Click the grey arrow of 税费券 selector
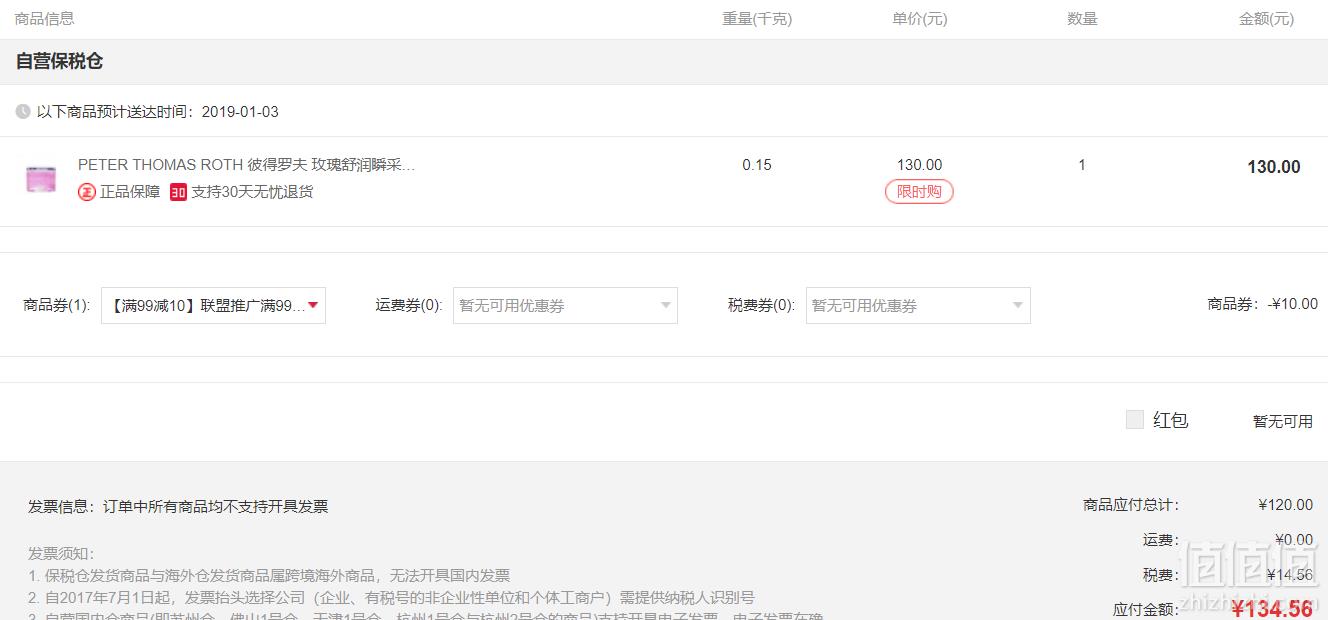Screen dimensions: 1328x620 pyautogui.click(x=1017, y=305)
